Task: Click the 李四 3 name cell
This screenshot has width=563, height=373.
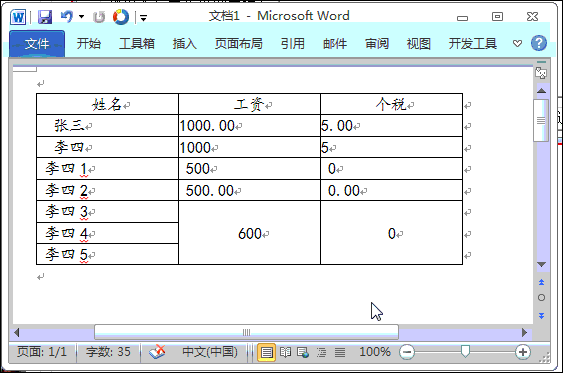Action: pos(107,211)
